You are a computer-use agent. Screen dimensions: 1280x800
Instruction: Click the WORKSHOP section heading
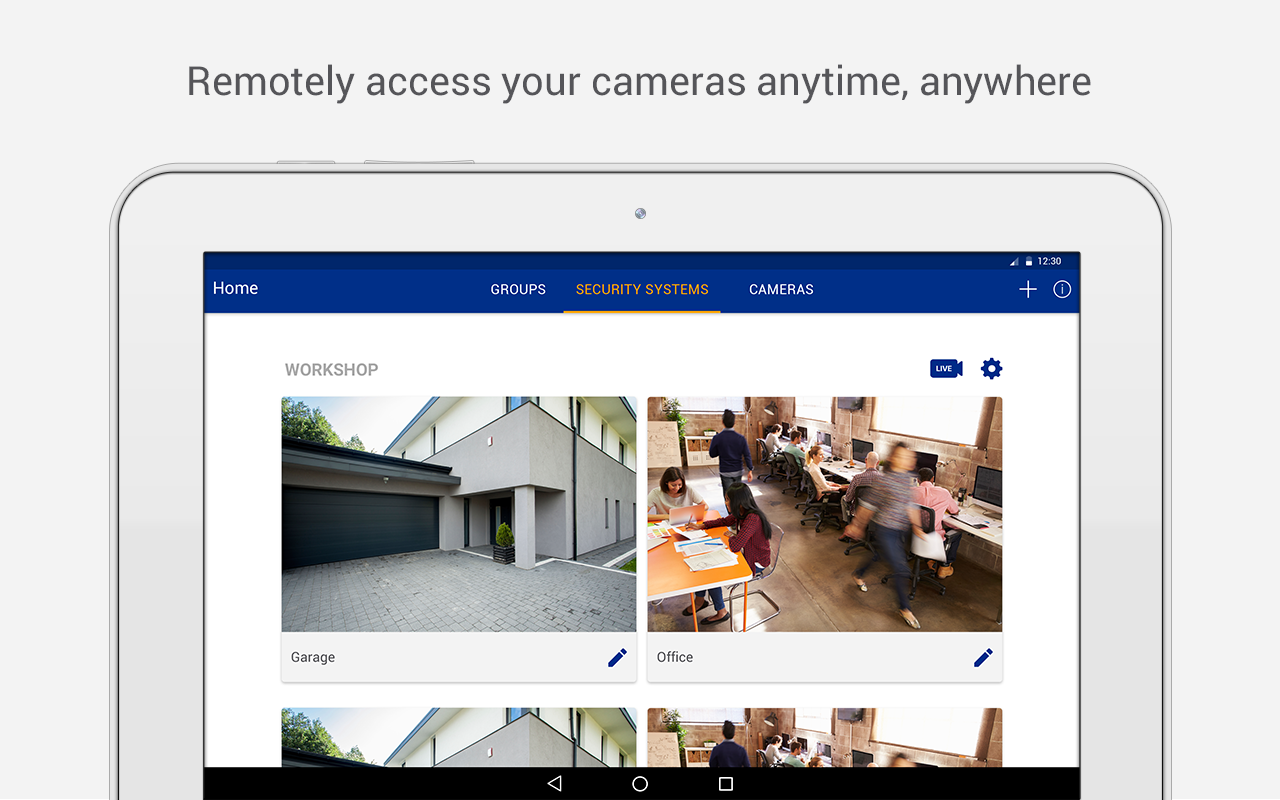click(332, 370)
